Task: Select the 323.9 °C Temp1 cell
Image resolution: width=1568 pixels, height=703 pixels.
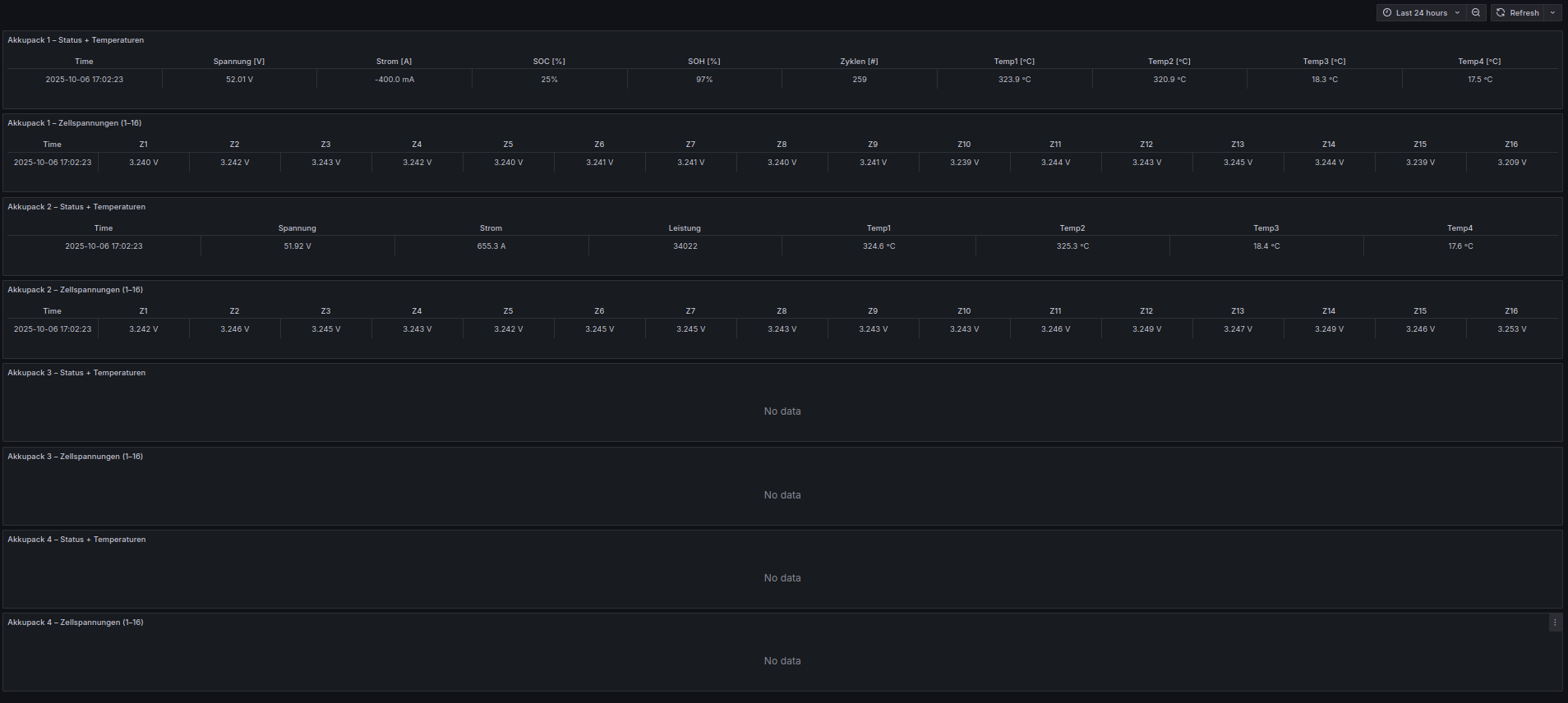Action: [1014, 80]
